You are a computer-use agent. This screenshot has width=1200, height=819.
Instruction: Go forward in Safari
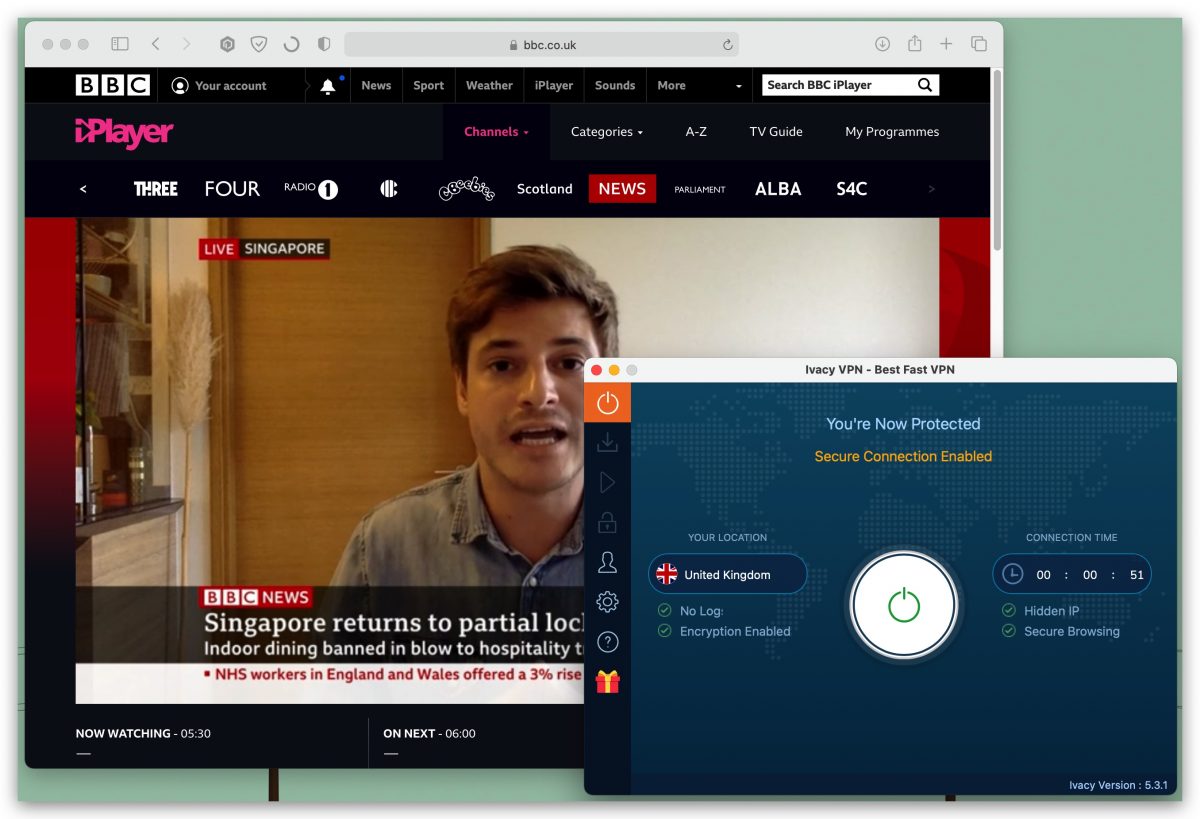tap(186, 44)
